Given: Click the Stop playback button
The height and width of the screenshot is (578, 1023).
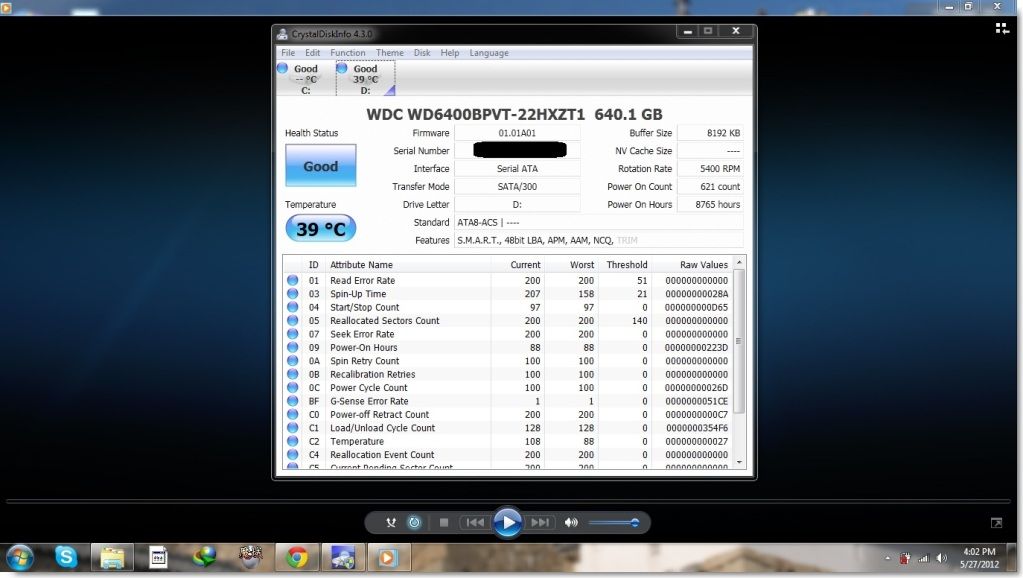Looking at the screenshot, I should click(443, 522).
